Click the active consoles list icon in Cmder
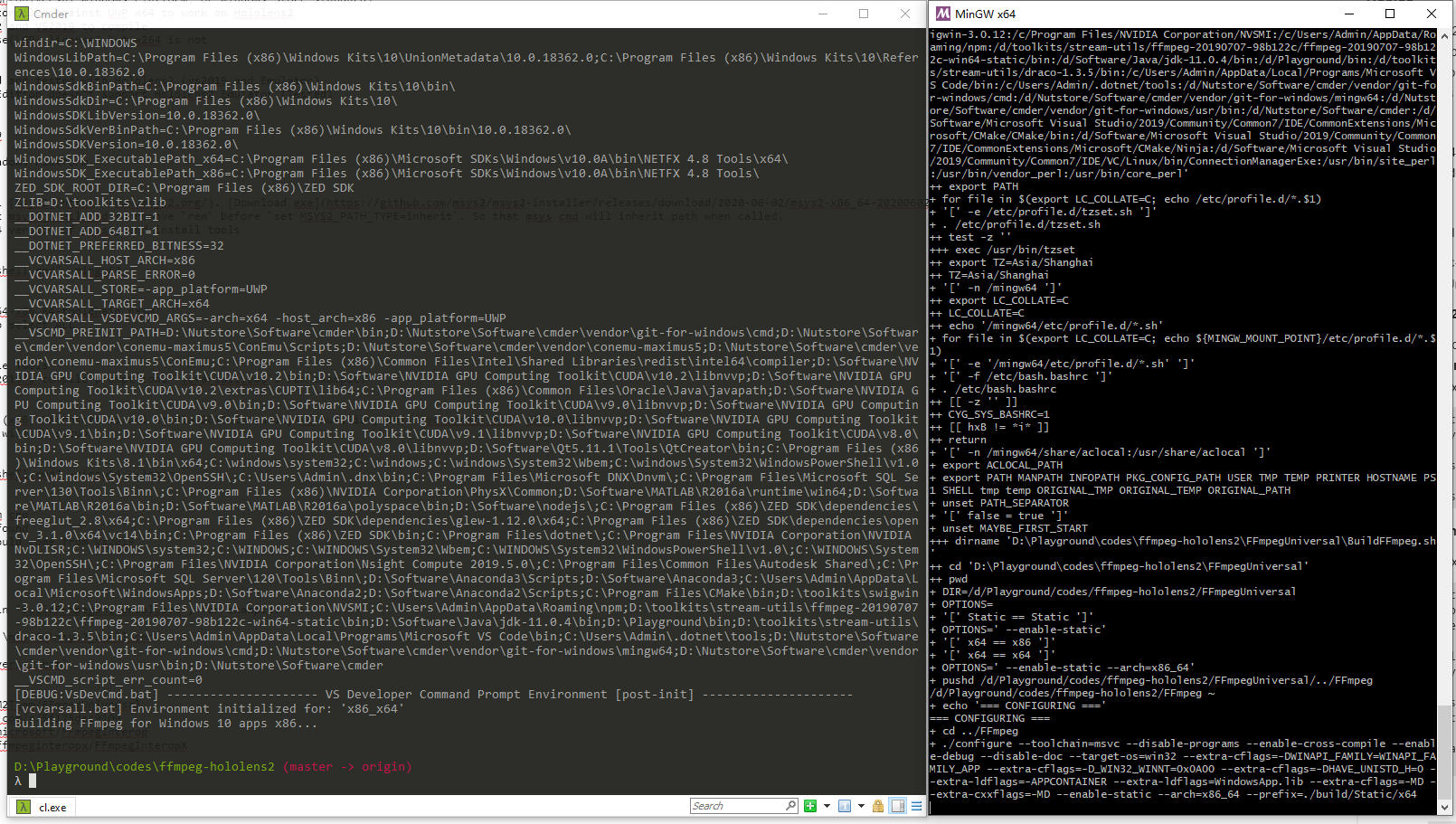The height and width of the screenshot is (824, 1456). tap(845, 806)
